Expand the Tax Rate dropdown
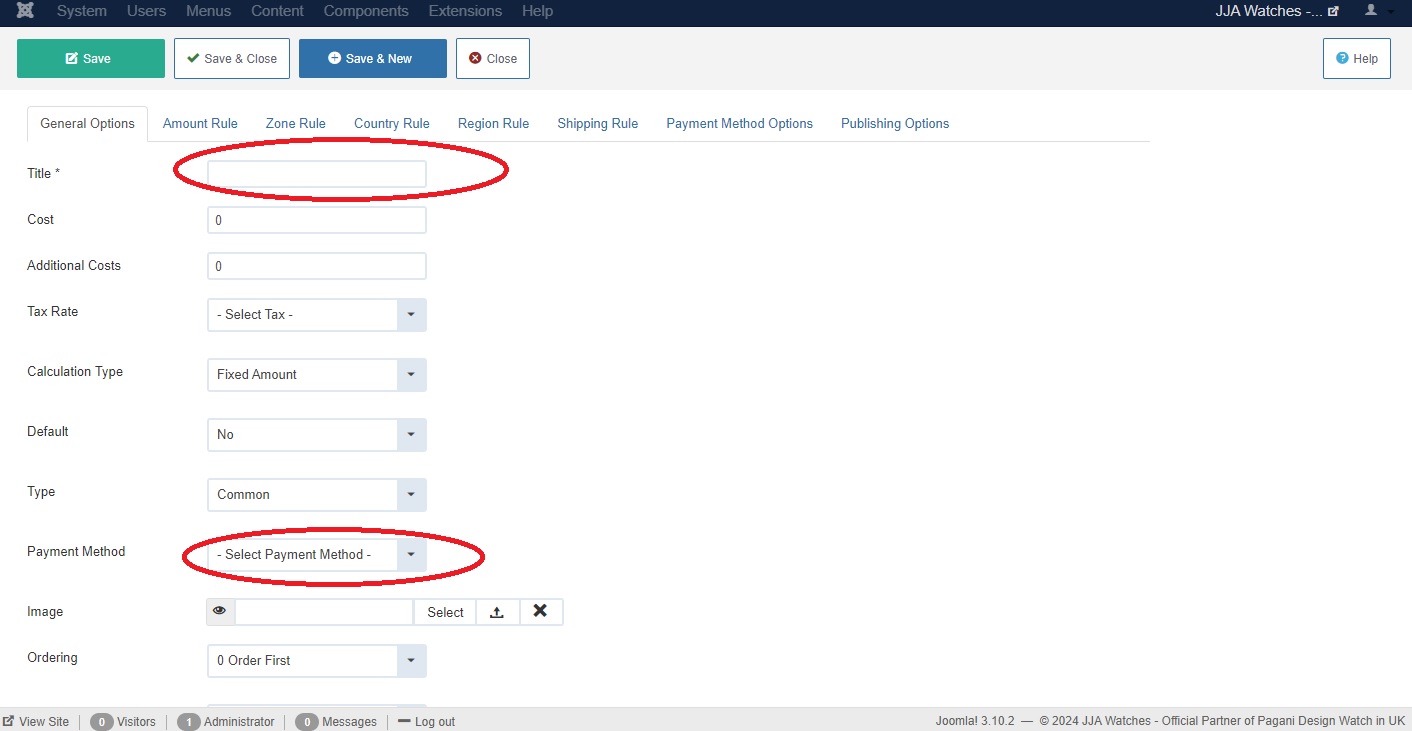1412x731 pixels. point(316,315)
